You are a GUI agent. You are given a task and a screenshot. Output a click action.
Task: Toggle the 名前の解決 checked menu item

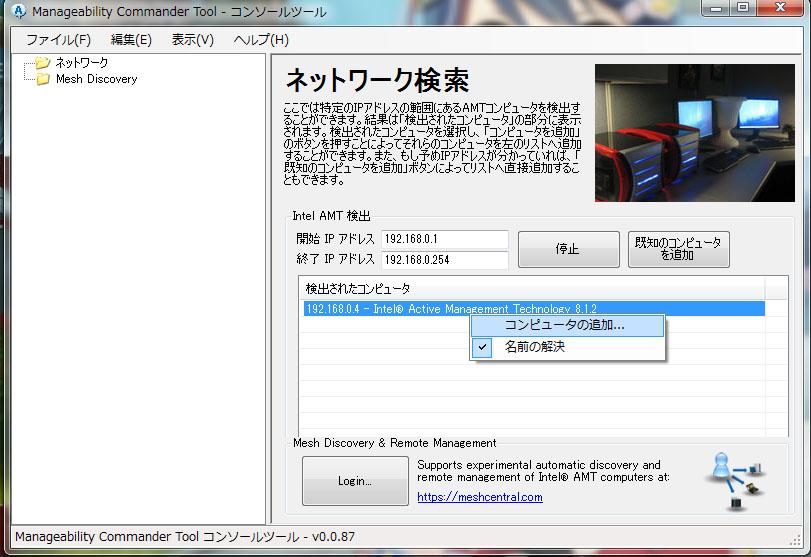coord(567,347)
